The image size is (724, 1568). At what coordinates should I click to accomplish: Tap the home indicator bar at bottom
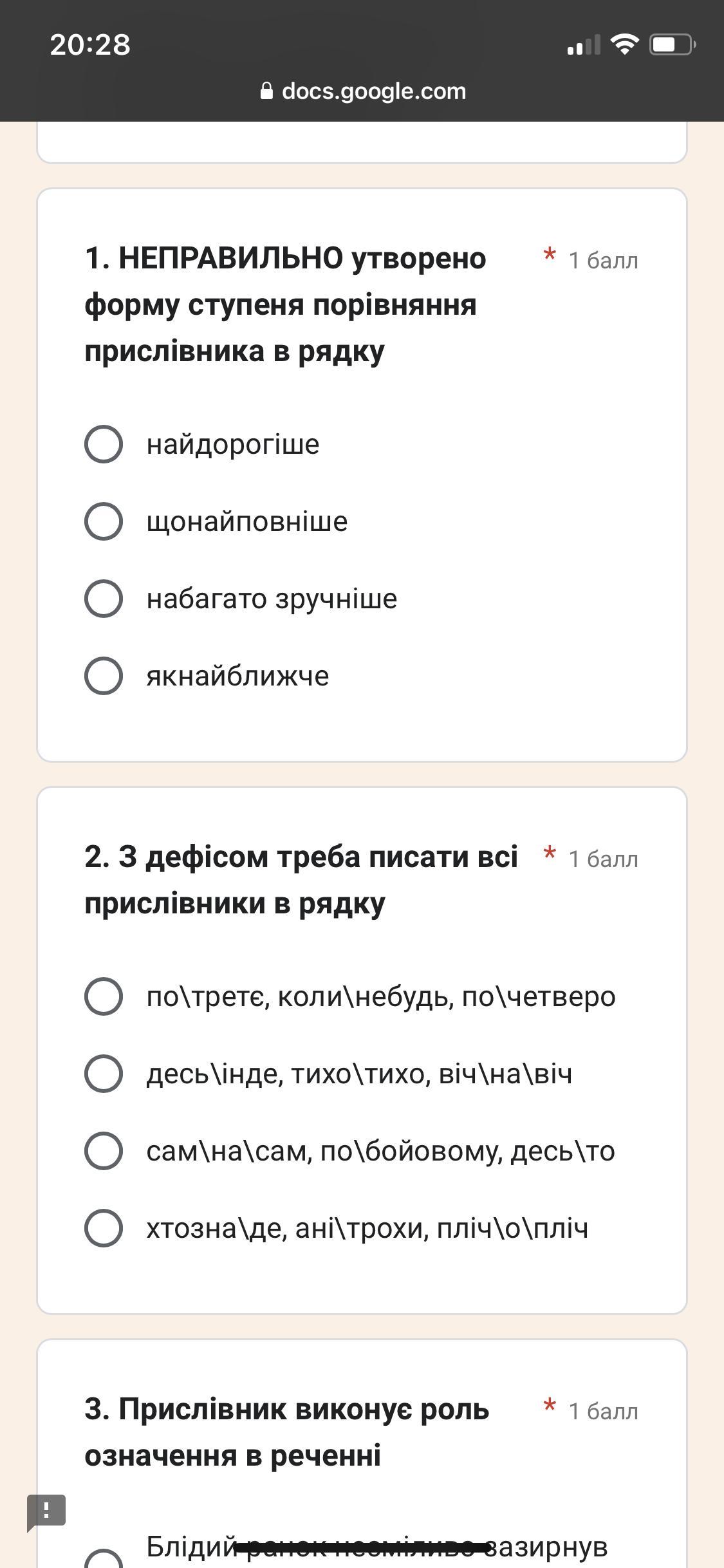(362, 1544)
